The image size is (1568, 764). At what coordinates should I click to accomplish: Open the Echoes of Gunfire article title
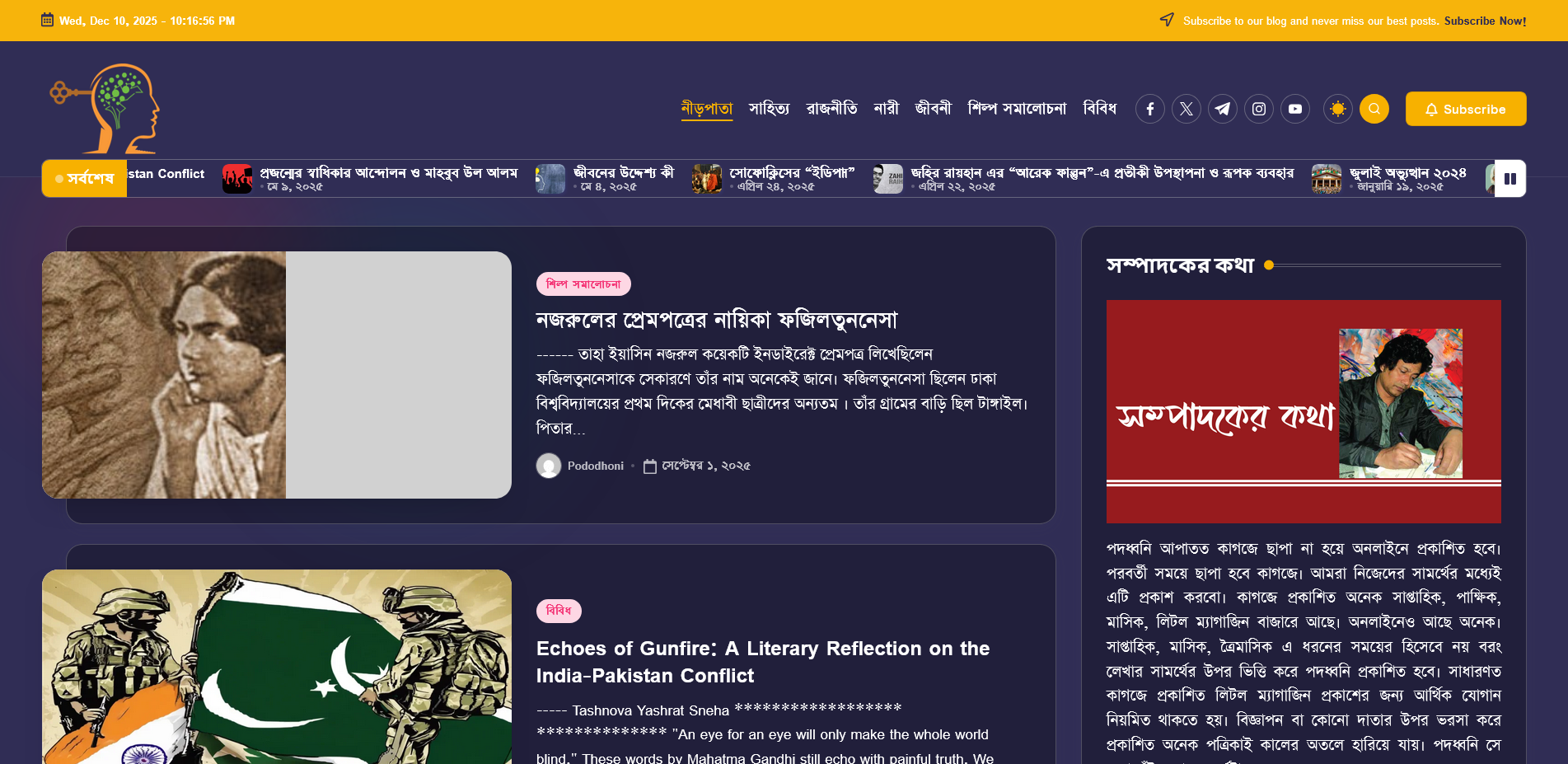click(763, 662)
